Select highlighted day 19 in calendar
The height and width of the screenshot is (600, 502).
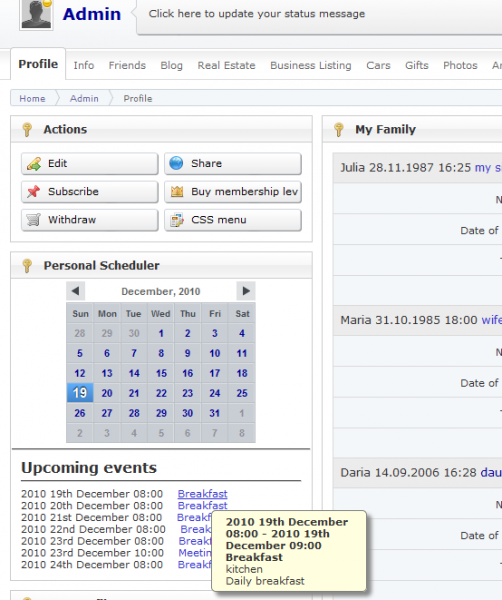click(x=80, y=393)
